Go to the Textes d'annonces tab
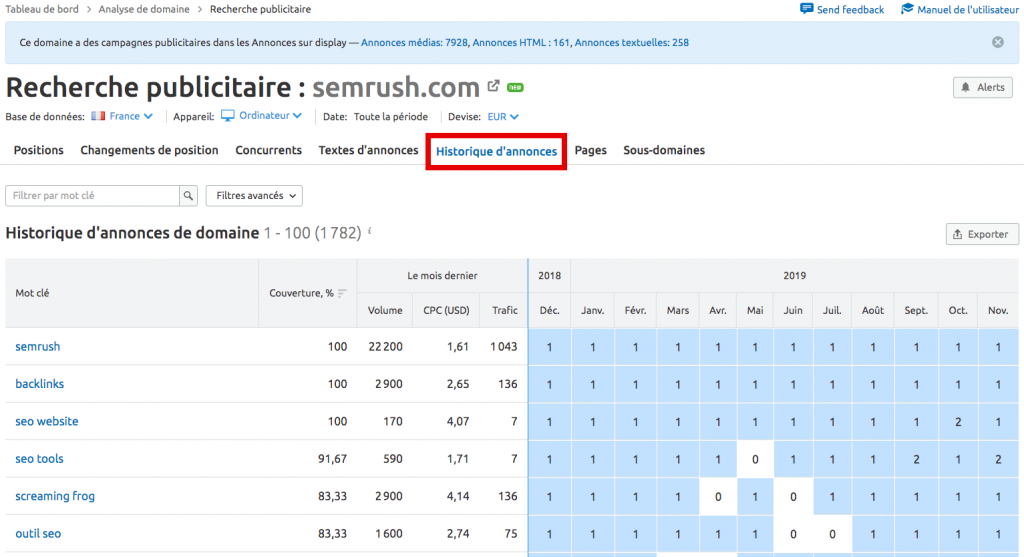Screen dimensions: 1024x557 click(x=368, y=150)
